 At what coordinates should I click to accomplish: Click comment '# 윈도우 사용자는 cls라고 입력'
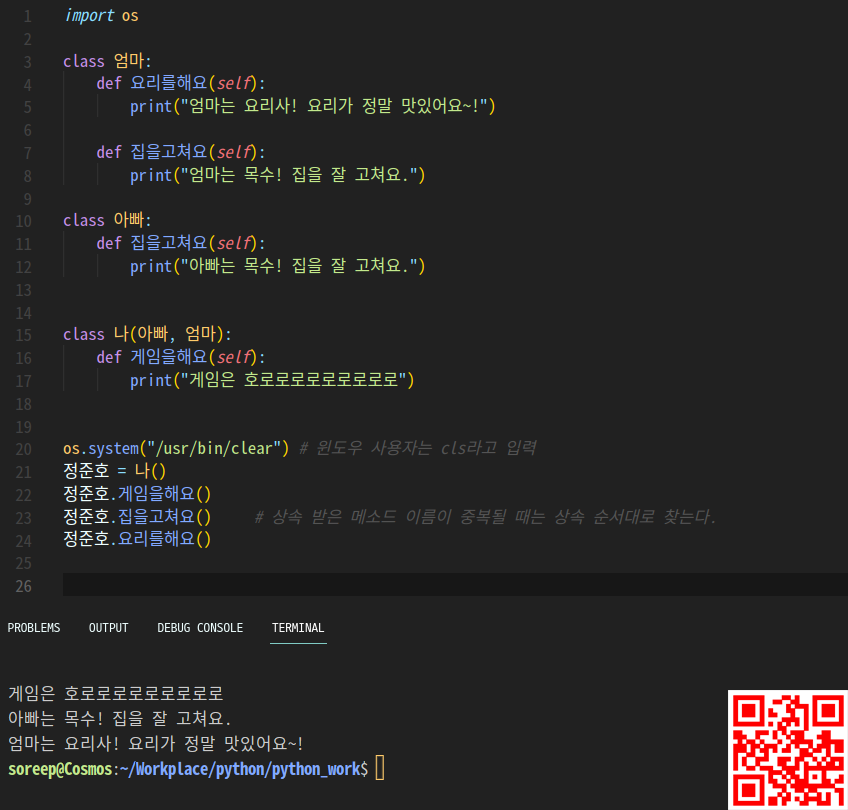[x=418, y=448]
